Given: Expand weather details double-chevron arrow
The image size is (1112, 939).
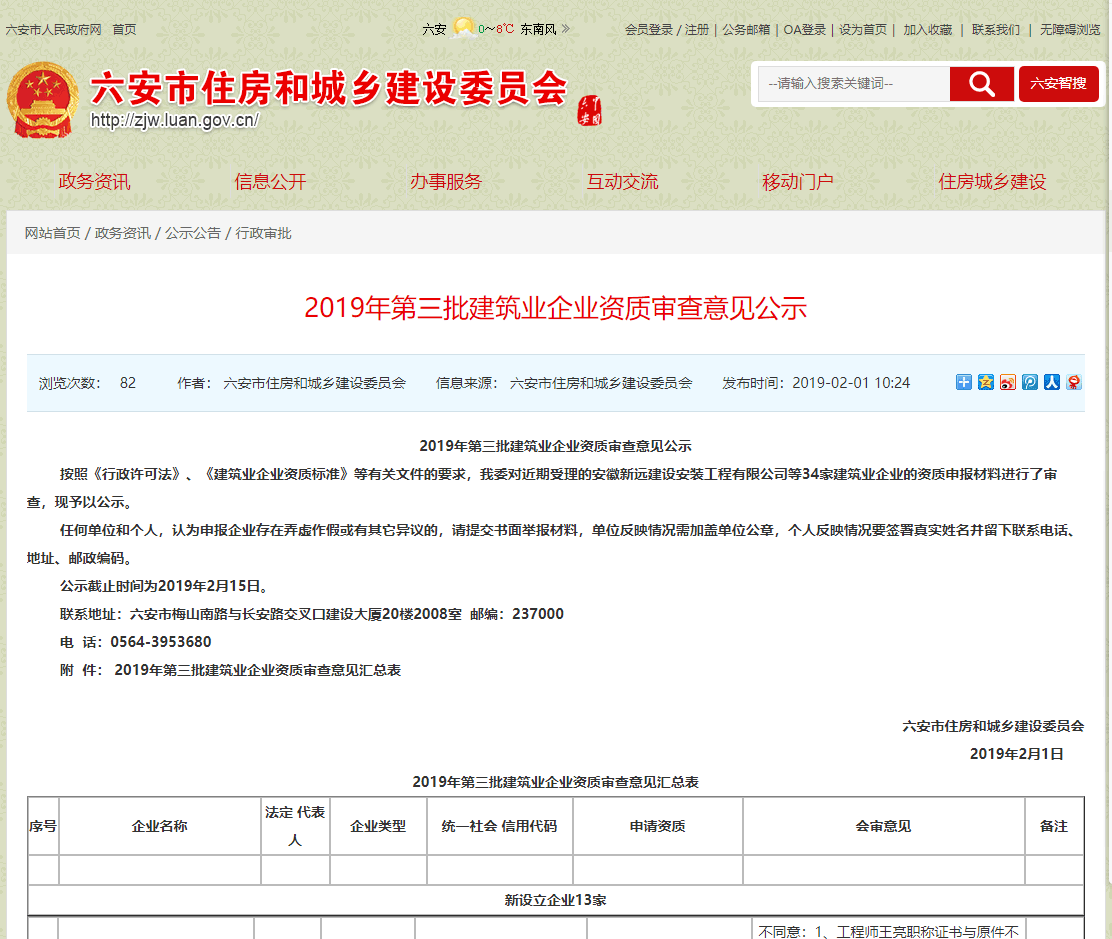Looking at the screenshot, I should tap(565, 29).
